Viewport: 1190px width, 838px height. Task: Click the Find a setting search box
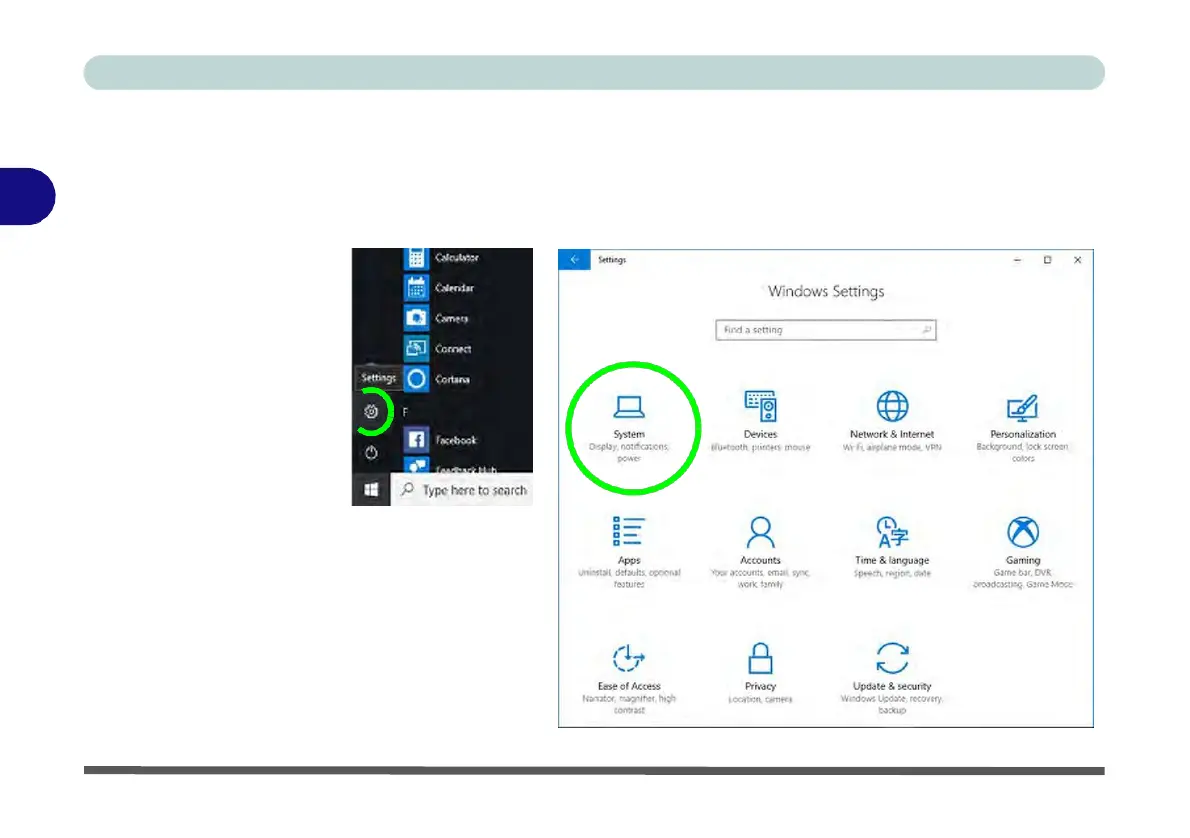(x=825, y=330)
